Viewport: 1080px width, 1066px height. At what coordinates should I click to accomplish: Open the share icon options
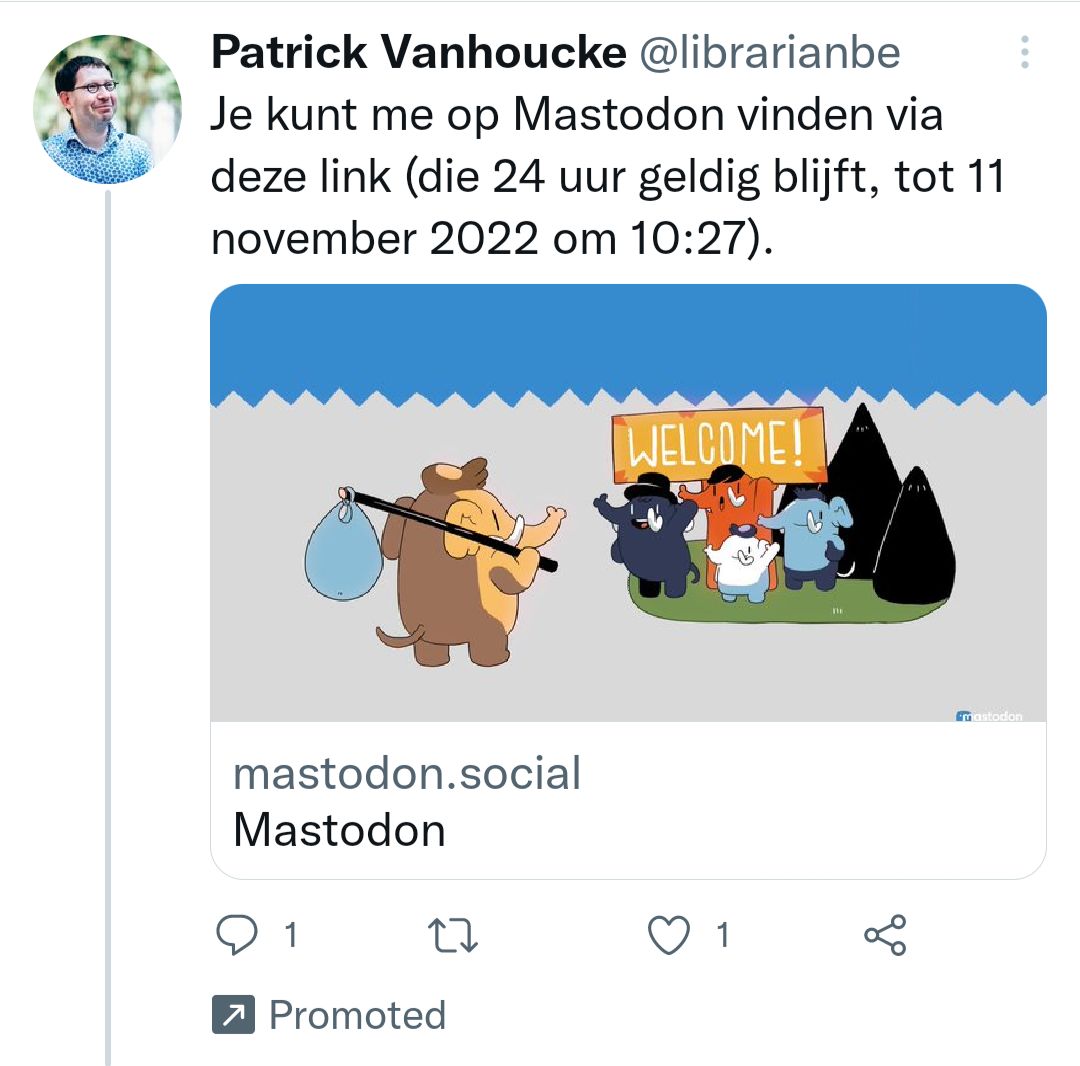tap(885, 936)
